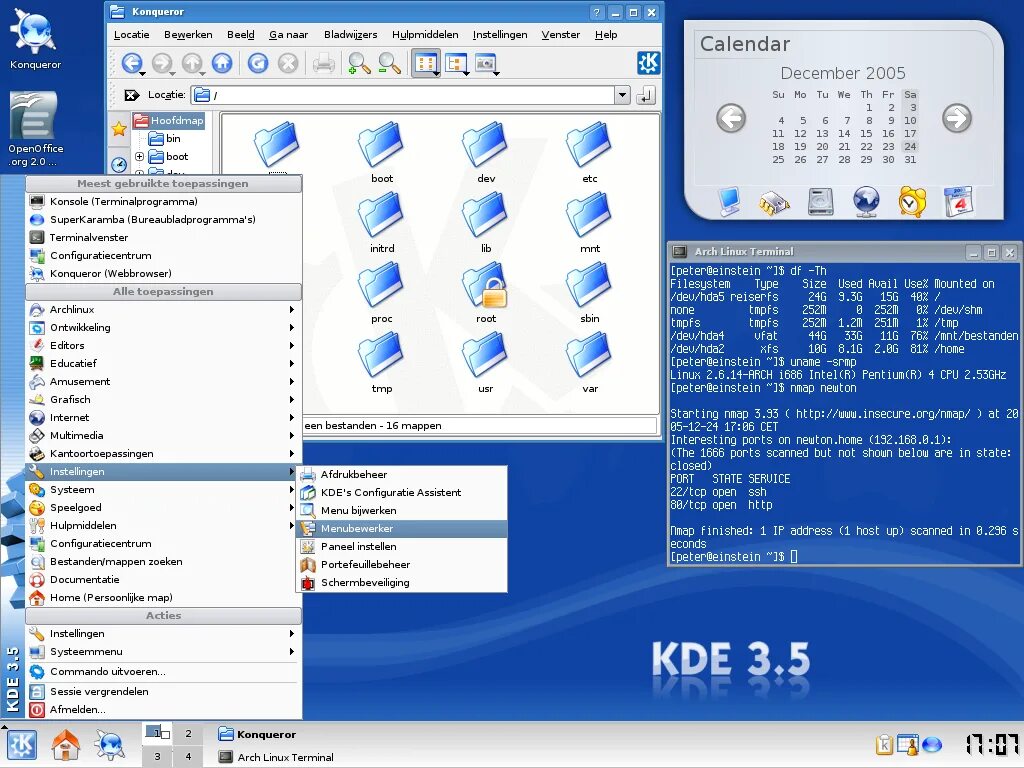Click the memory chip icon in Calendar widget
1024x768 pixels.
click(775, 202)
